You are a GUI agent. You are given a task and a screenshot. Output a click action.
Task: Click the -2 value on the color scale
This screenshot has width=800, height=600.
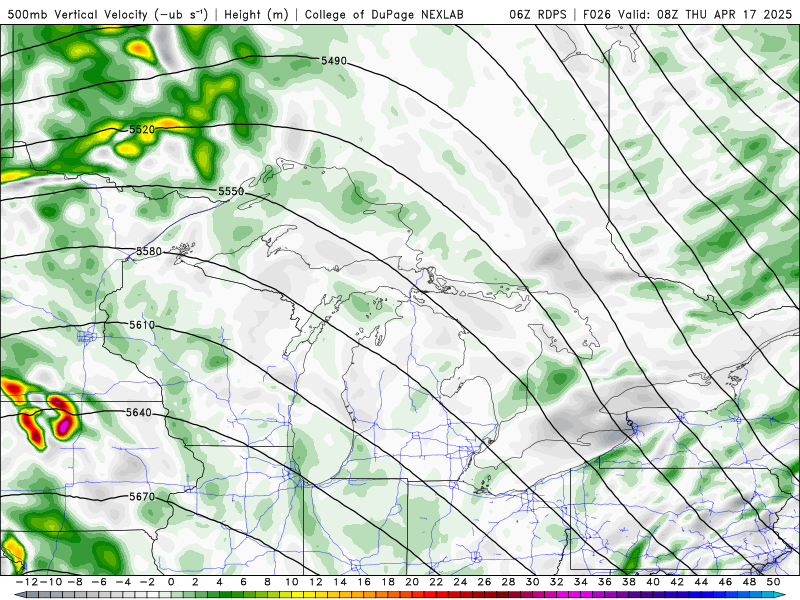point(147,582)
